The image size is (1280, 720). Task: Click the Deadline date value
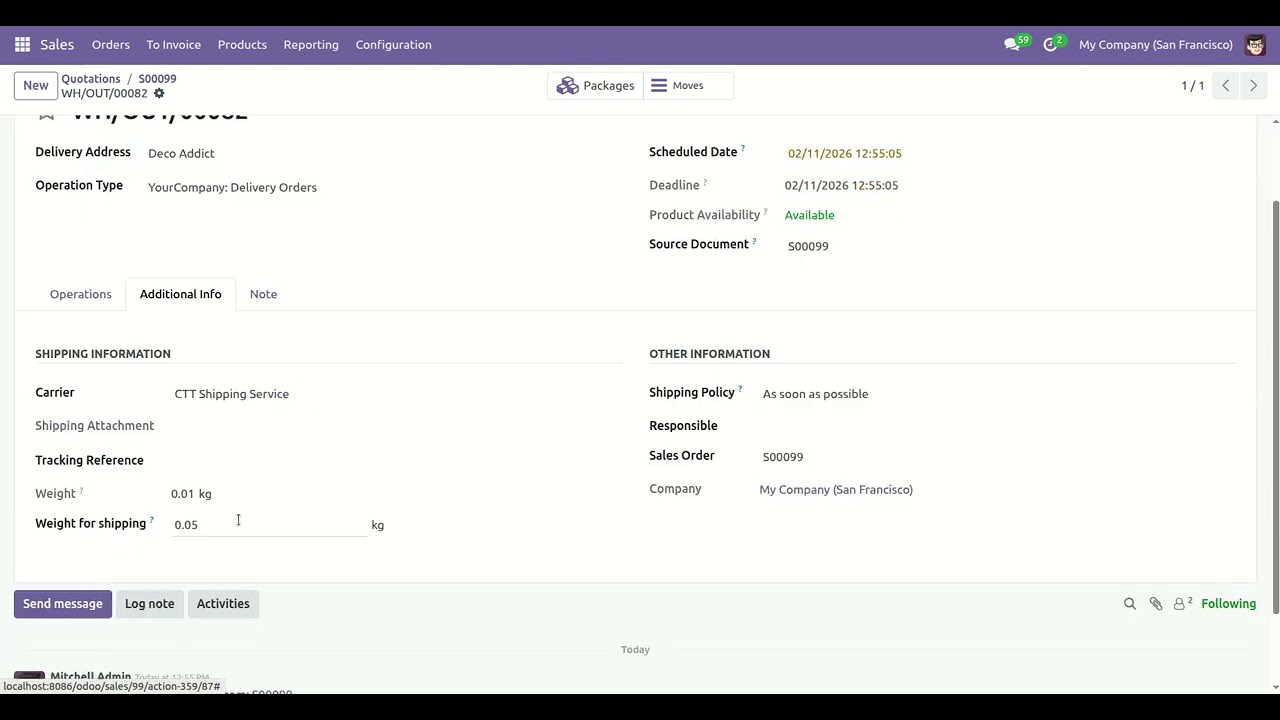[841, 186]
